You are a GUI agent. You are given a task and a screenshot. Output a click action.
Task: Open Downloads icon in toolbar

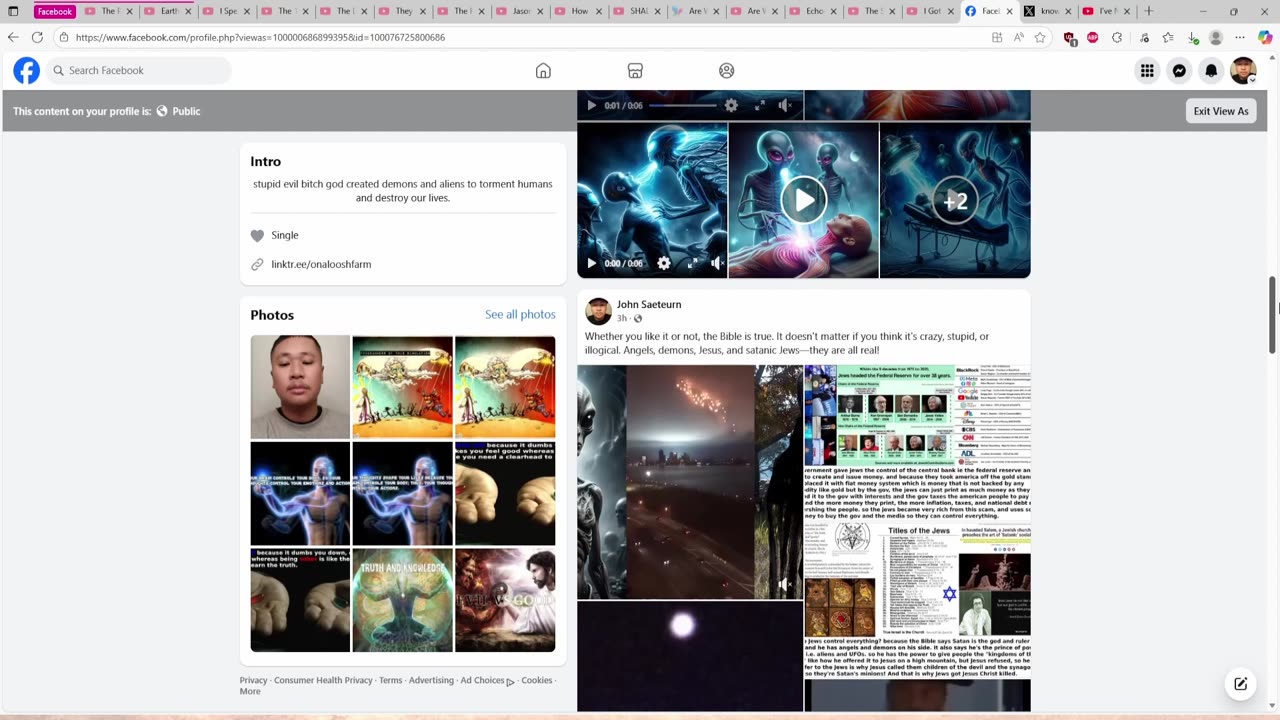point(1192,38)
